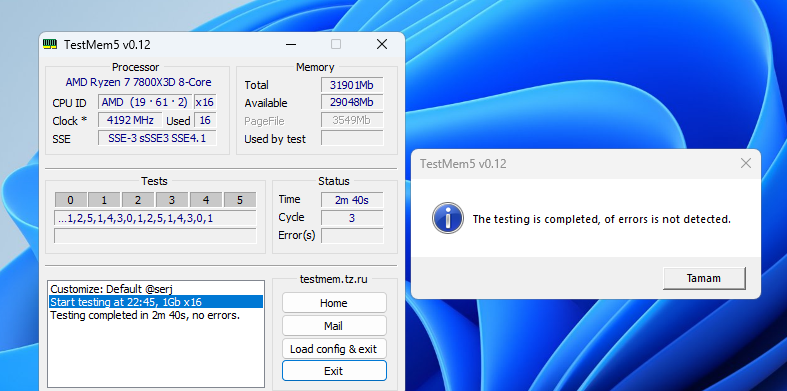The height and width of the screenshot is (391, 787).
Task: Exit TestMem5 with the Exit button
Action: pos(334,371)
